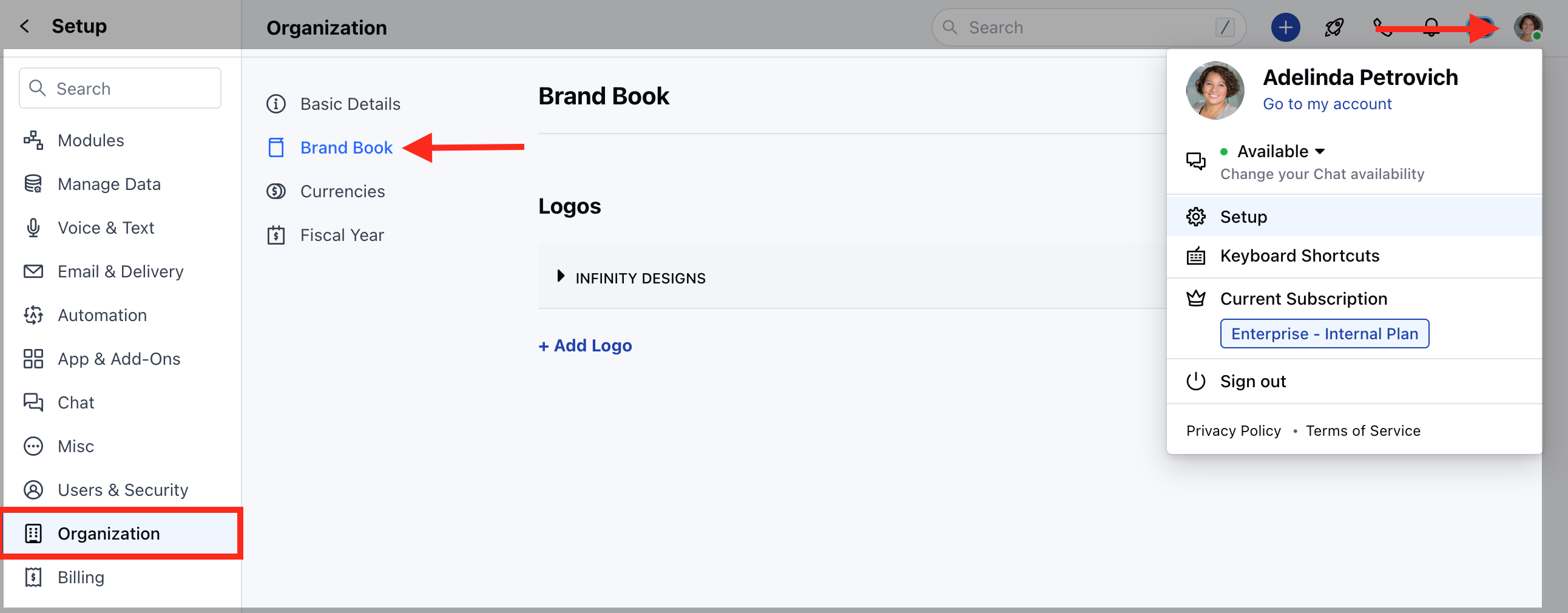Follow the Go to my account link
Image resolution: width=1568 pixels, height=613 pixels.
[1327, 104]
